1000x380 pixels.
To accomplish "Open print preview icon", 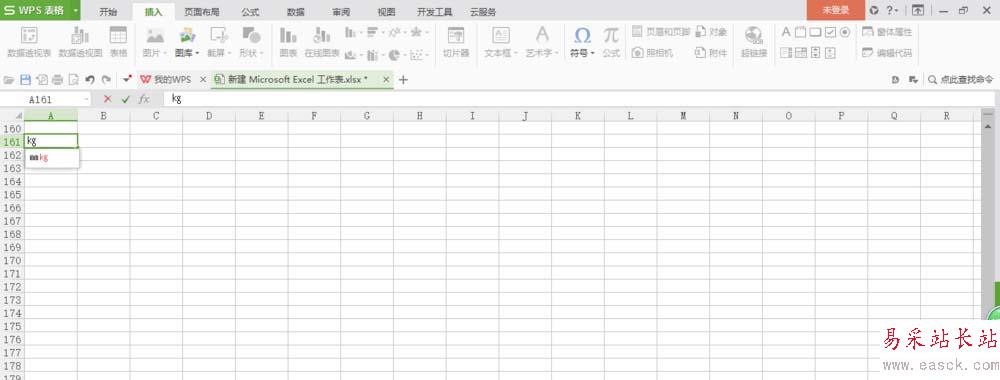I will tap(73, 80).
